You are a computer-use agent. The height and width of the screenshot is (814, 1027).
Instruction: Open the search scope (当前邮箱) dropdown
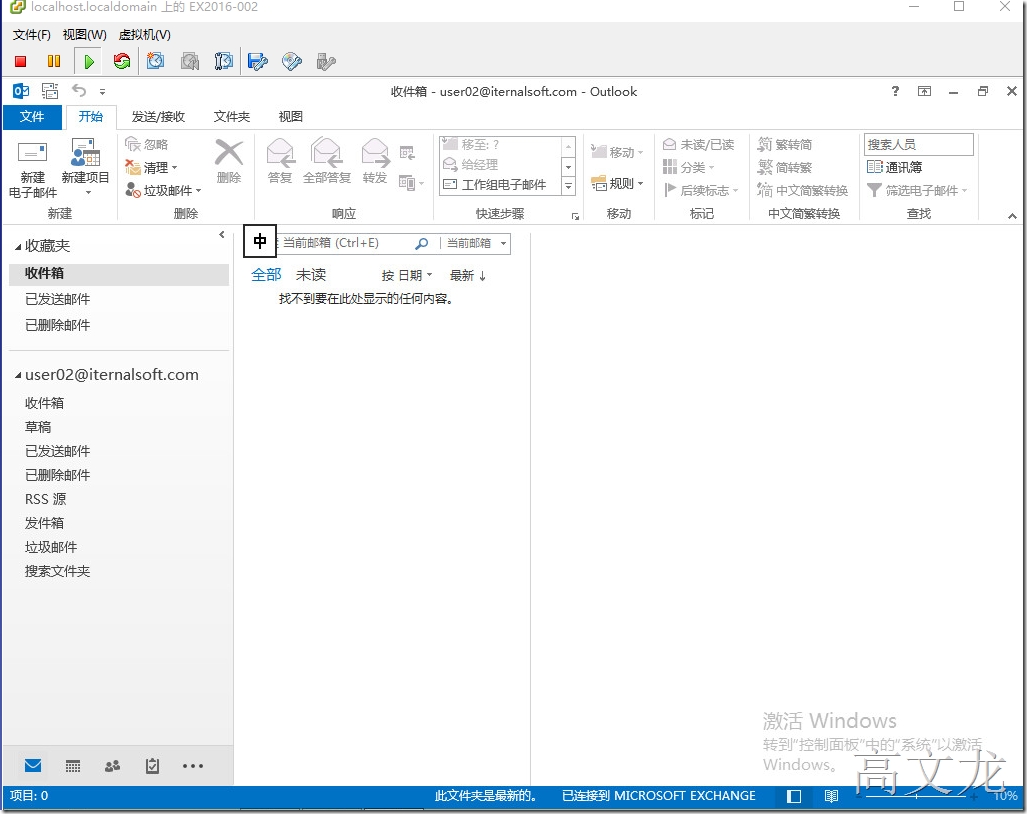476,243
